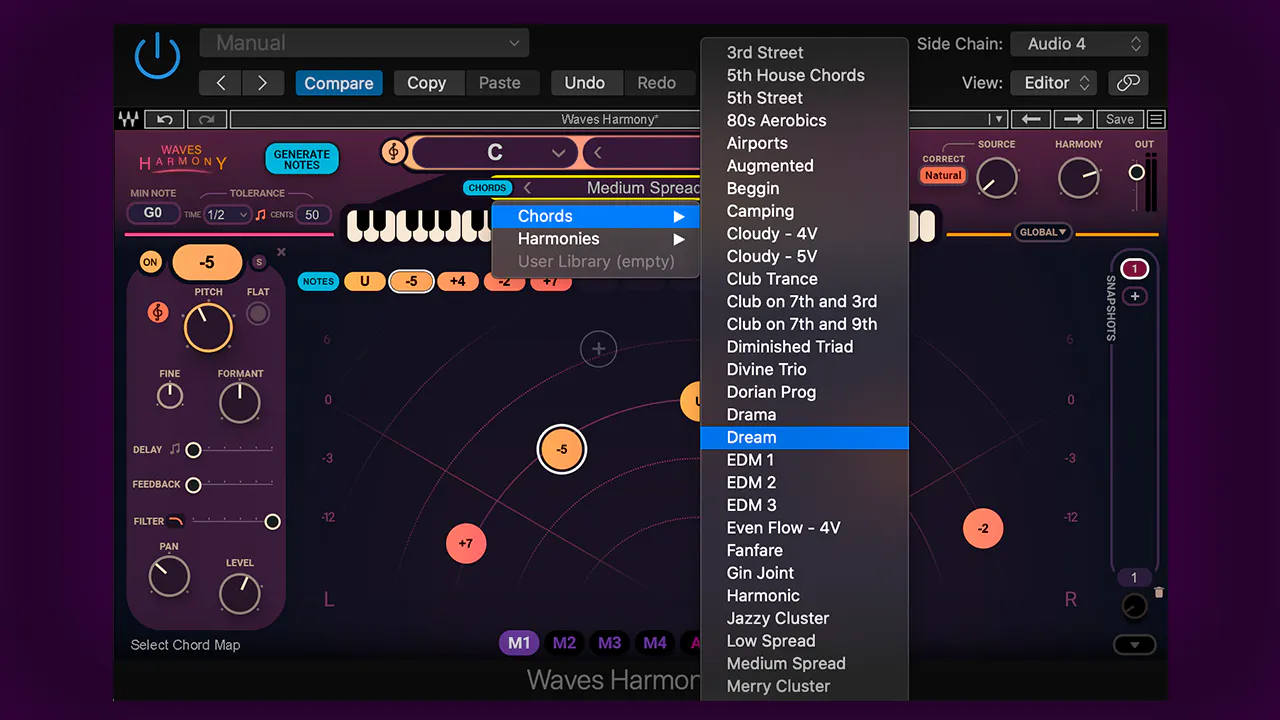Viewport: 1280px width, 720px height.
Task: Expand the Harmonies submenu
Action: (x=595, y=239)
